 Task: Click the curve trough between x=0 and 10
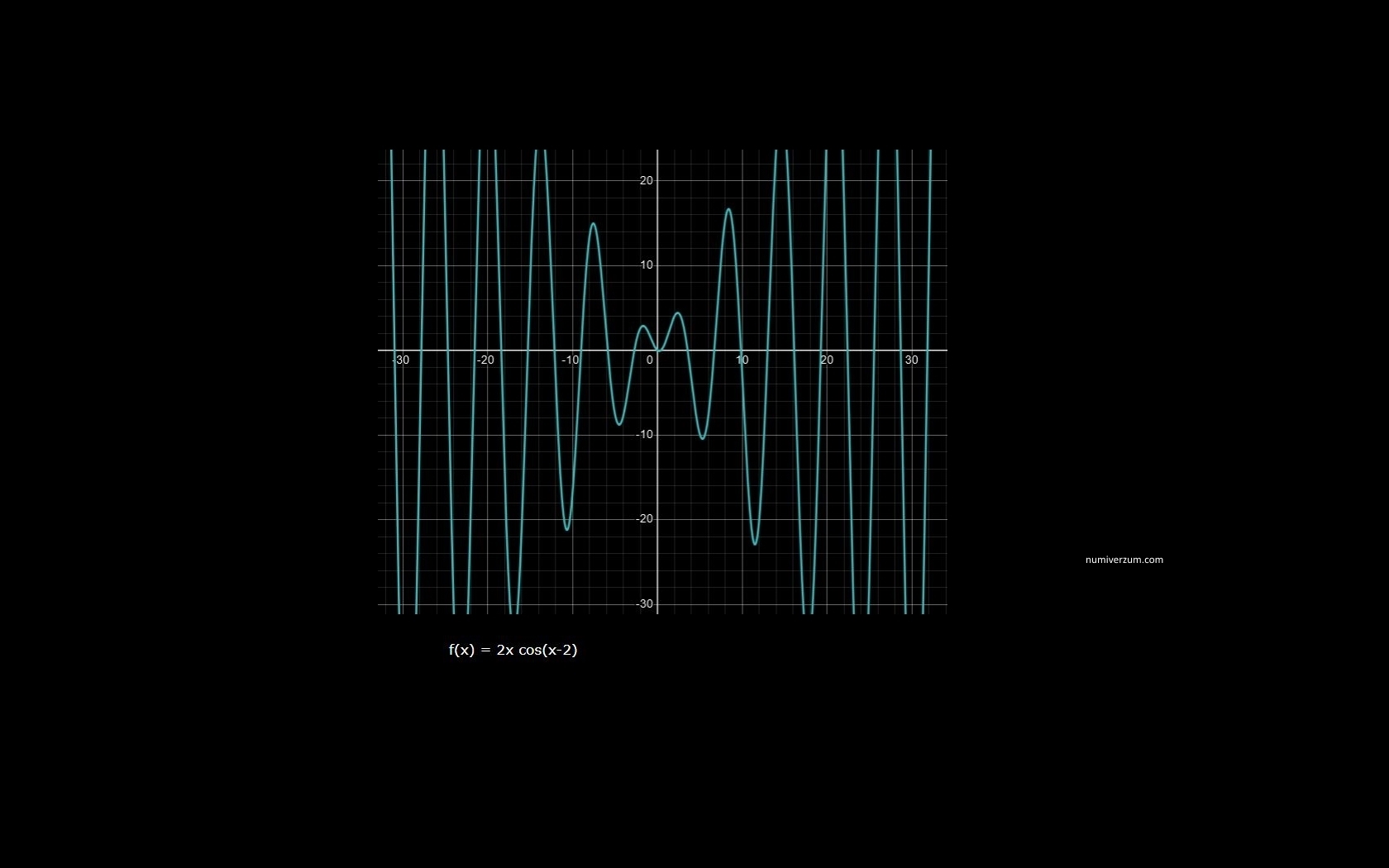tap(702, 438)
